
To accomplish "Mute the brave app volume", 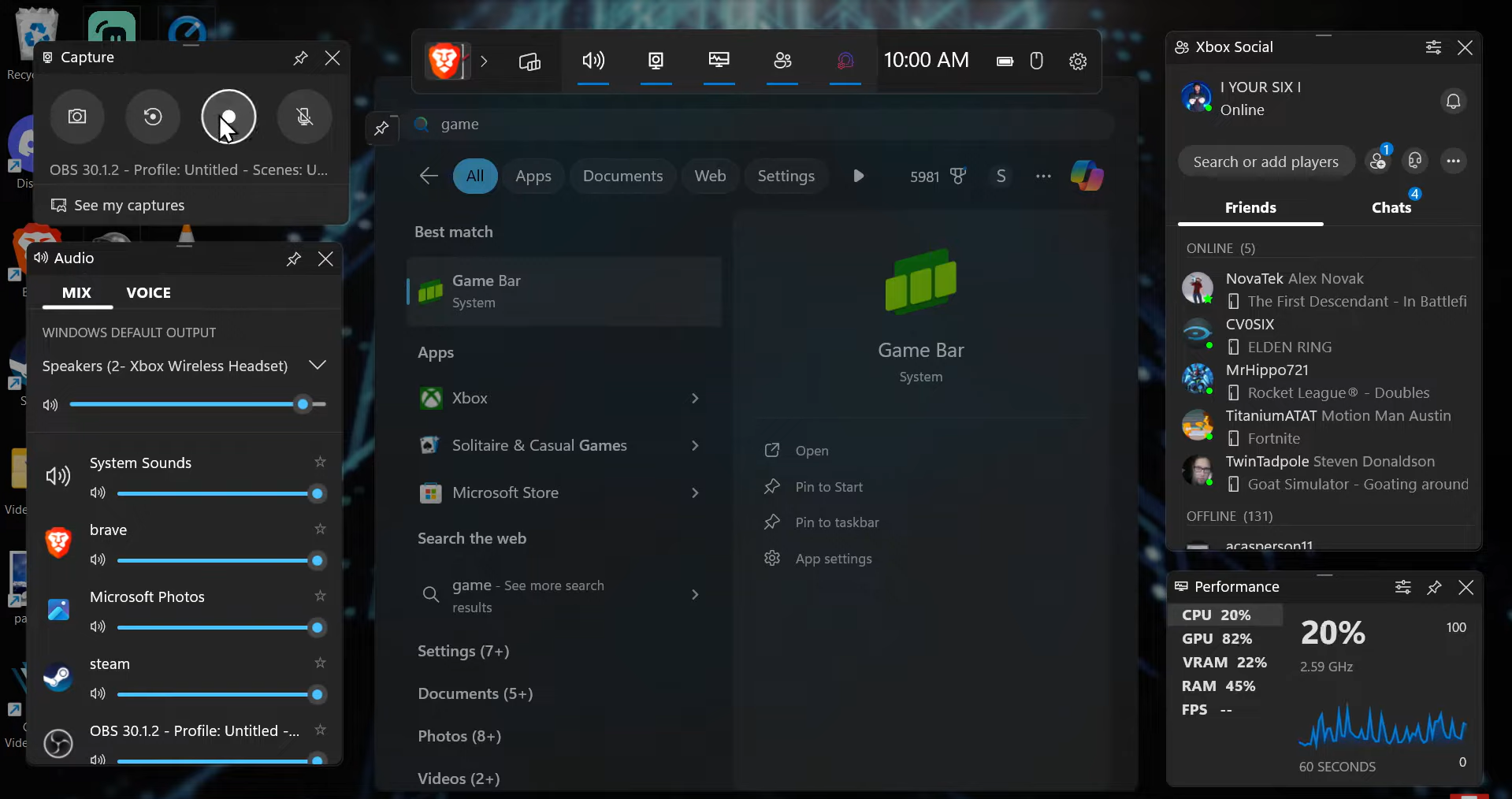I will coord(98,560).
